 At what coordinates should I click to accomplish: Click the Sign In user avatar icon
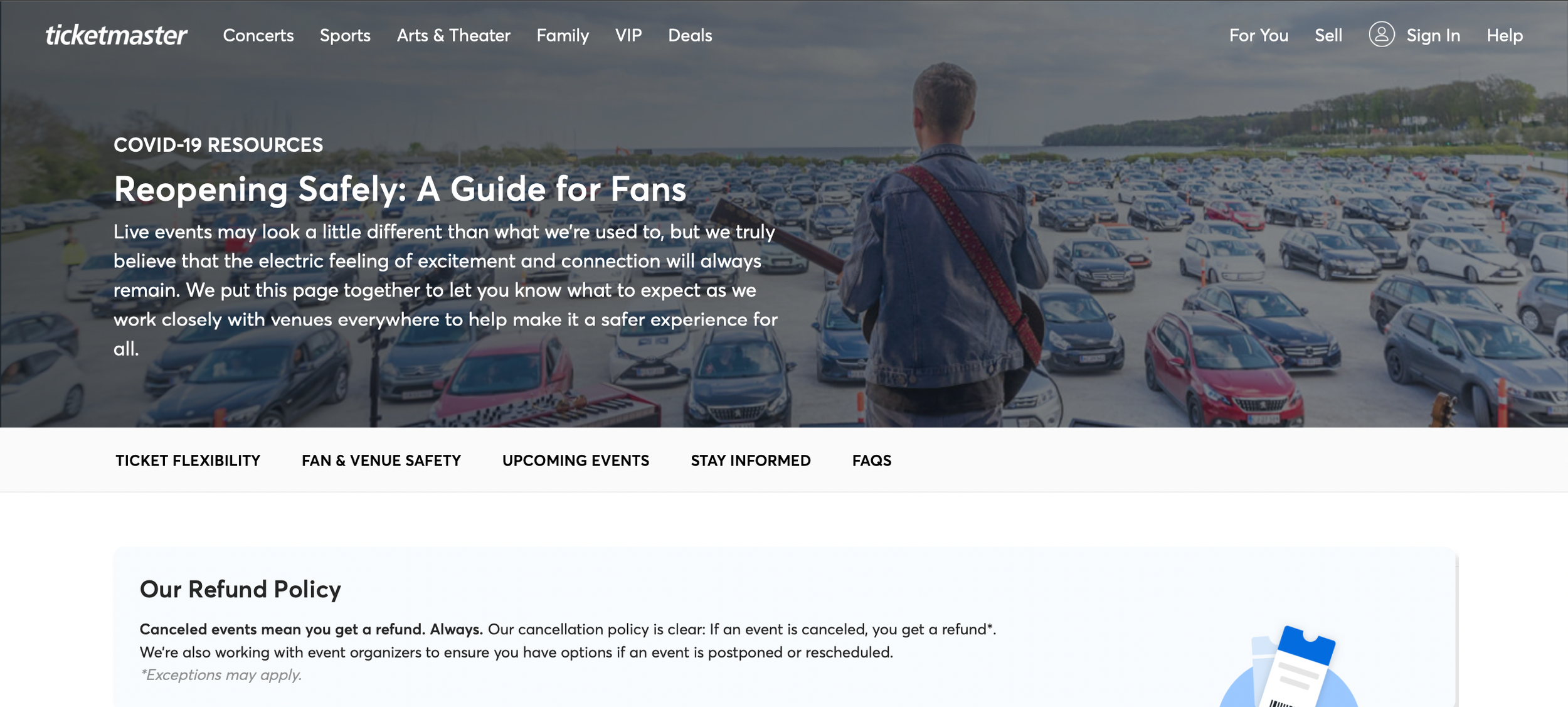1381,35
